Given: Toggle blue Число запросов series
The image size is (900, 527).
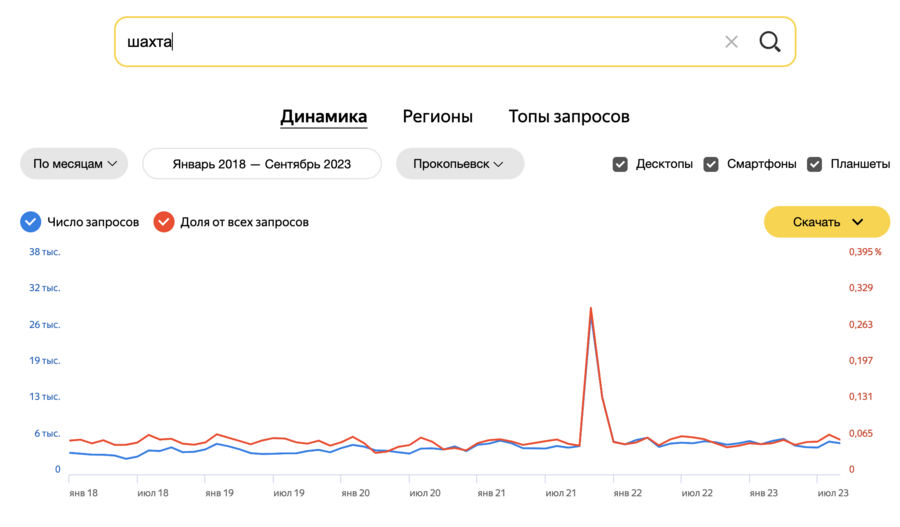Looking at the screenshot, I should tap(31, 222).
